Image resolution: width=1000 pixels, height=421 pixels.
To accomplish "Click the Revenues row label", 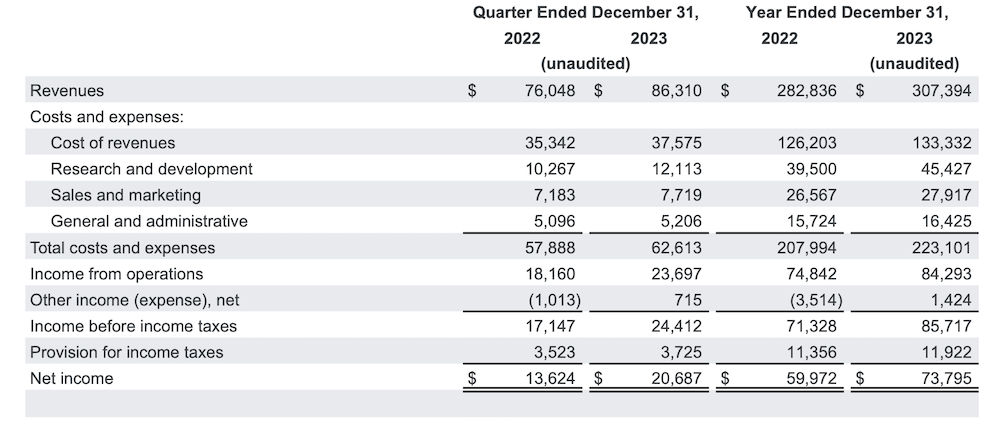I will pyautogui.click(x=67, y=91).
